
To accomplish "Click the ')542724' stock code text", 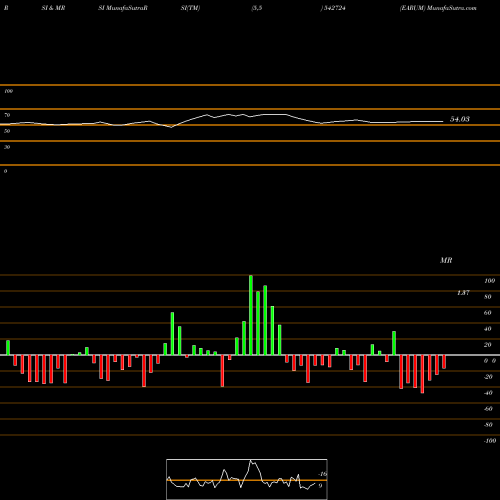I will point(333,8).
